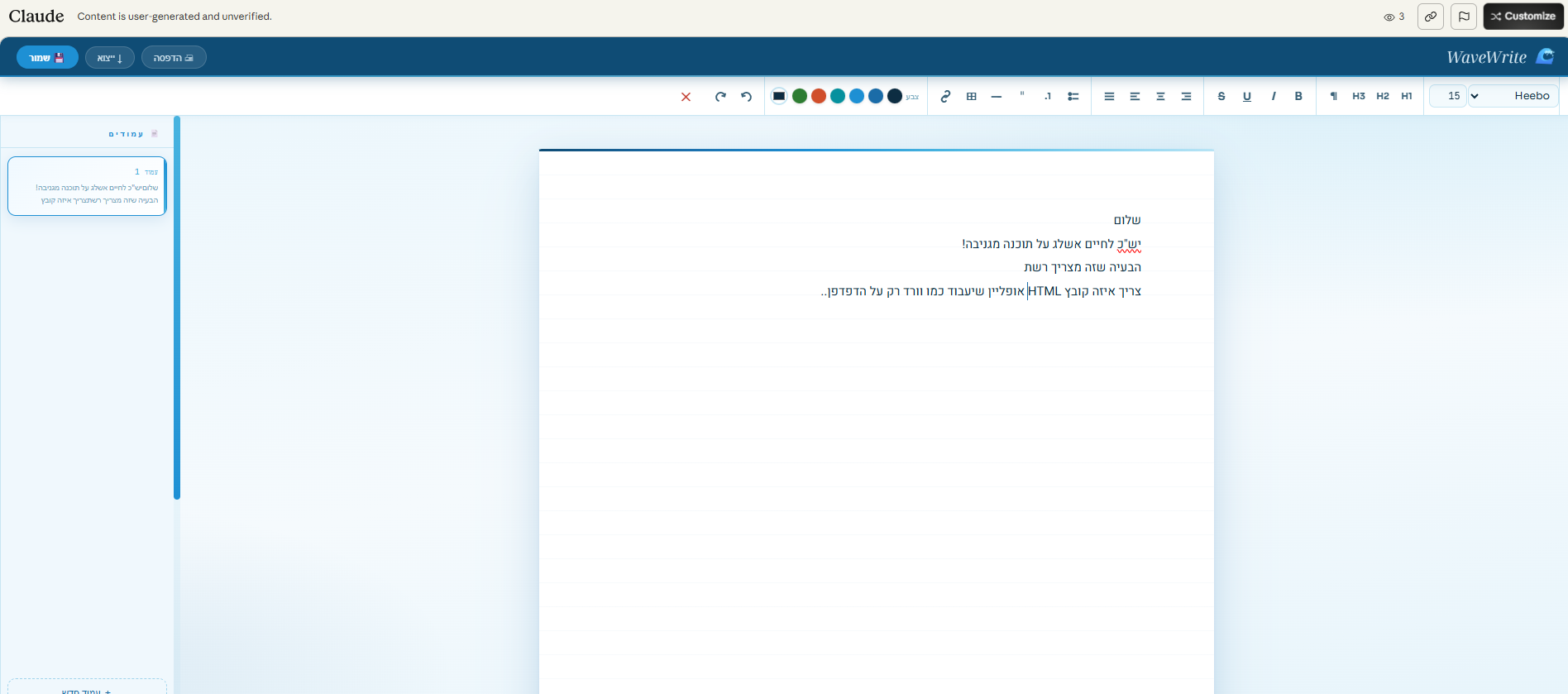Apply strikethrough to text
Viewport: 1568px width, 694px height.
tap(1221, 96)
